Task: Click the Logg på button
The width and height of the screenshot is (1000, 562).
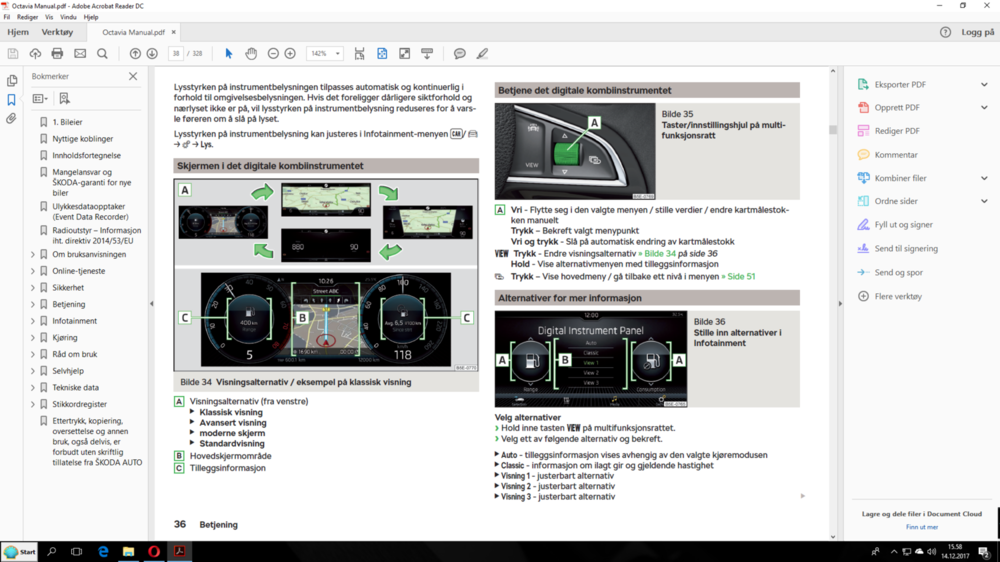Action: [x=977, y=32]
